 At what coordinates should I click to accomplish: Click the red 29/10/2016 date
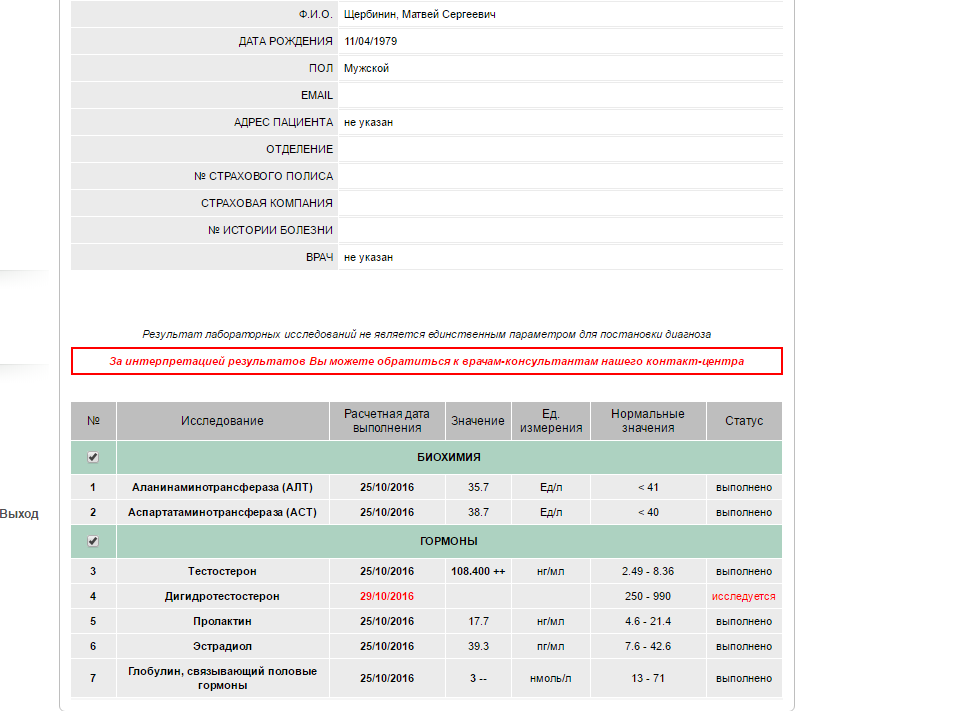point(386,596)
